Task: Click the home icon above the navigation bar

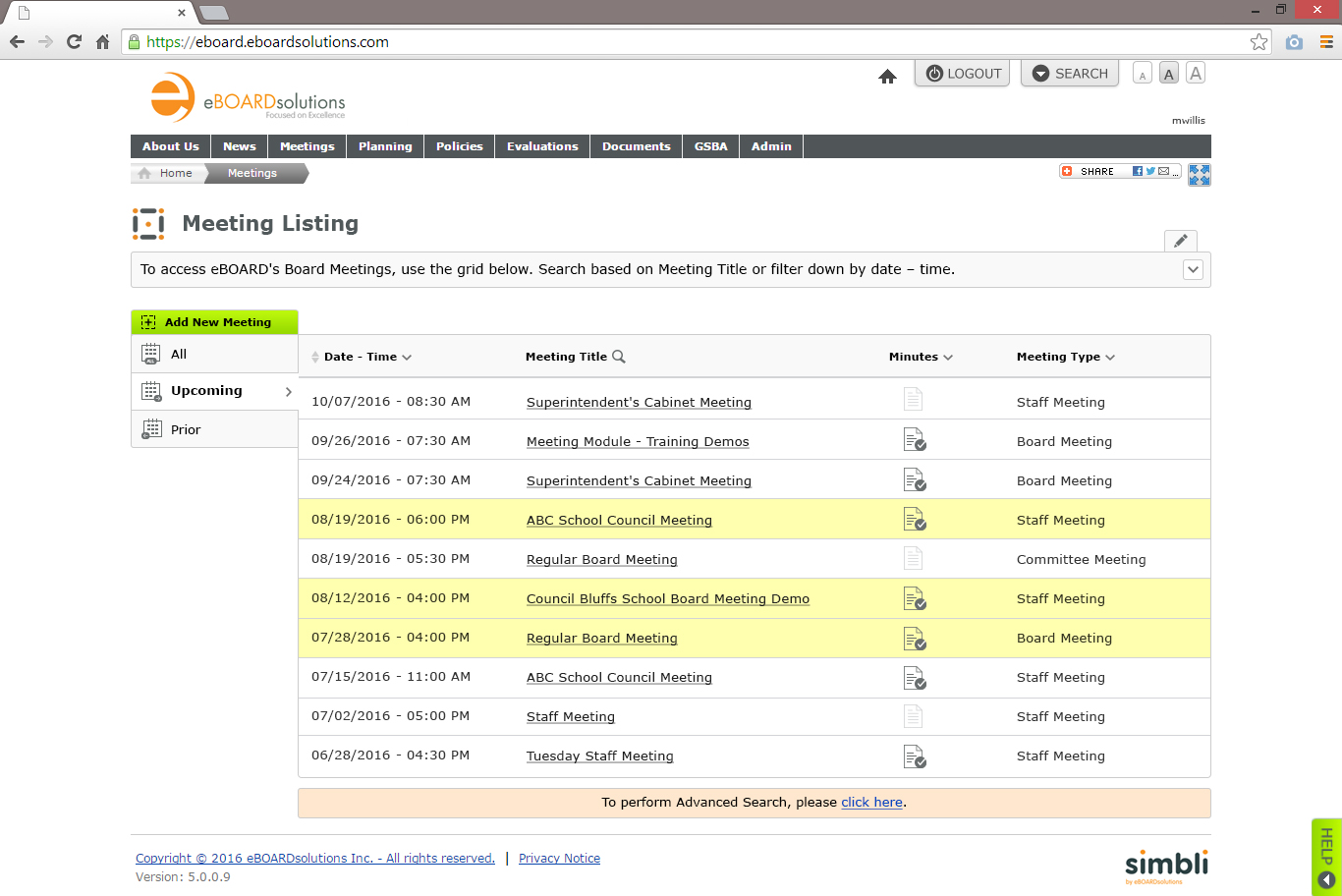Action: pyautogui.click(x=887, y=76)
